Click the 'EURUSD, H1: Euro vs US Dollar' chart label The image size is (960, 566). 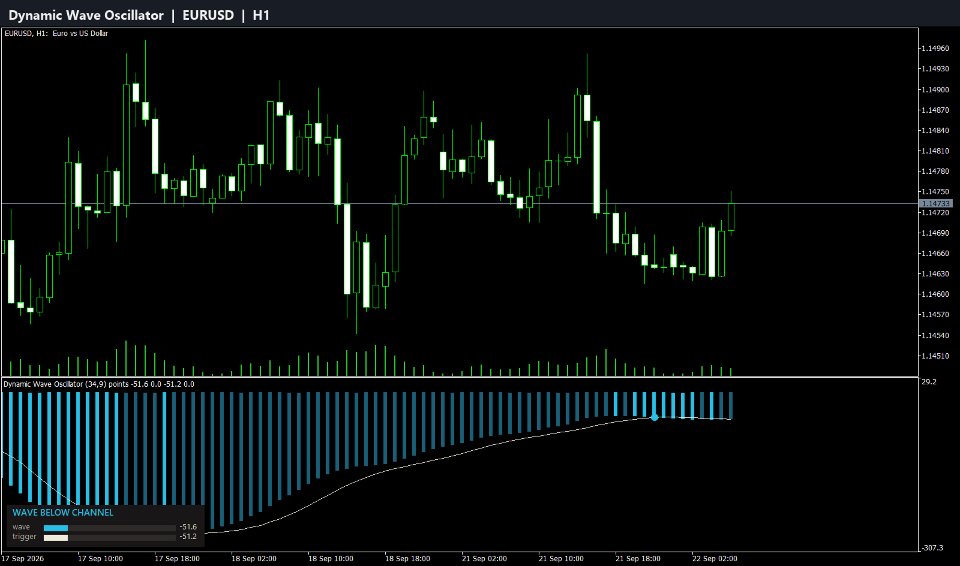click(56, 34)
